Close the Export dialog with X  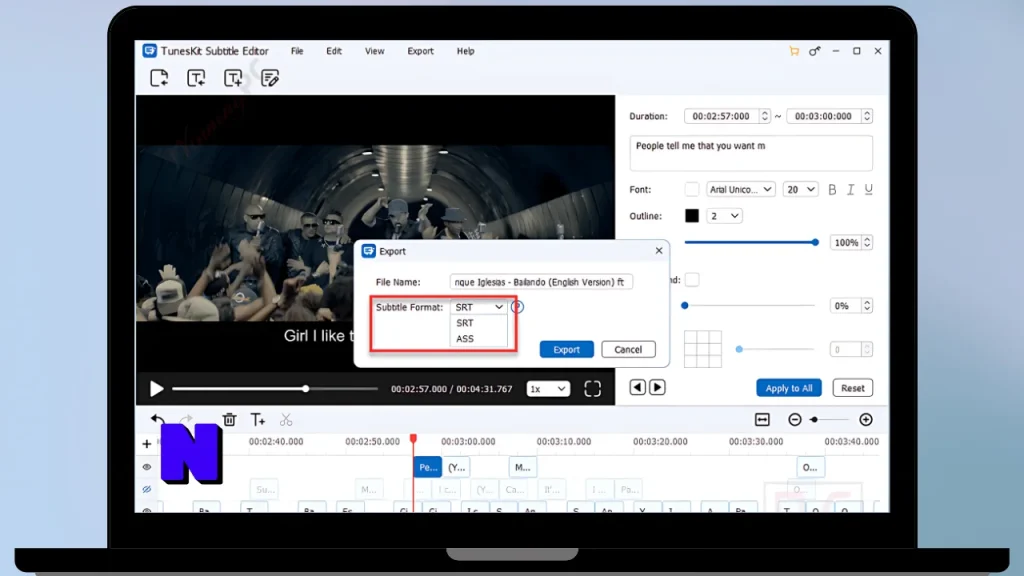point(658,250)
